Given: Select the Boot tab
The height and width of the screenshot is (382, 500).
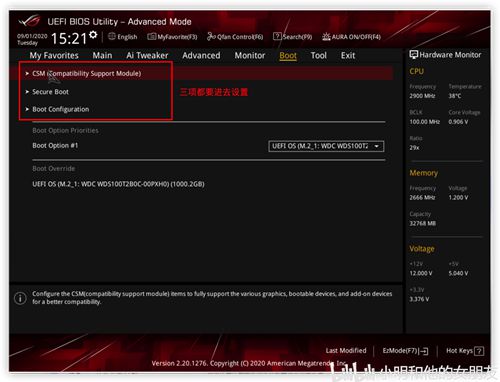Looking at the screenshot, I should [x=288, y=56].
